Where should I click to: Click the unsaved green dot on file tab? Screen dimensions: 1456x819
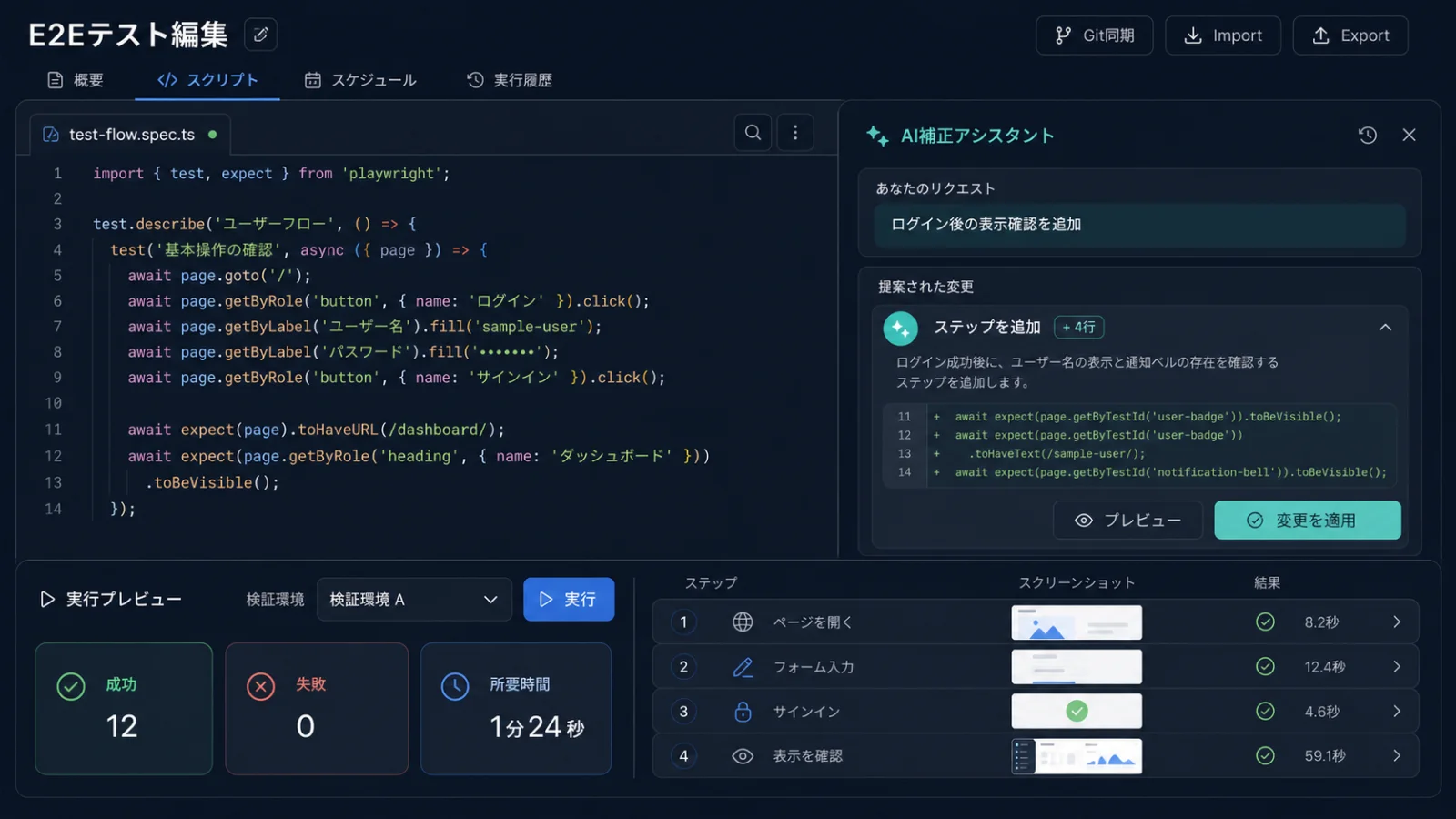[212, 135]
